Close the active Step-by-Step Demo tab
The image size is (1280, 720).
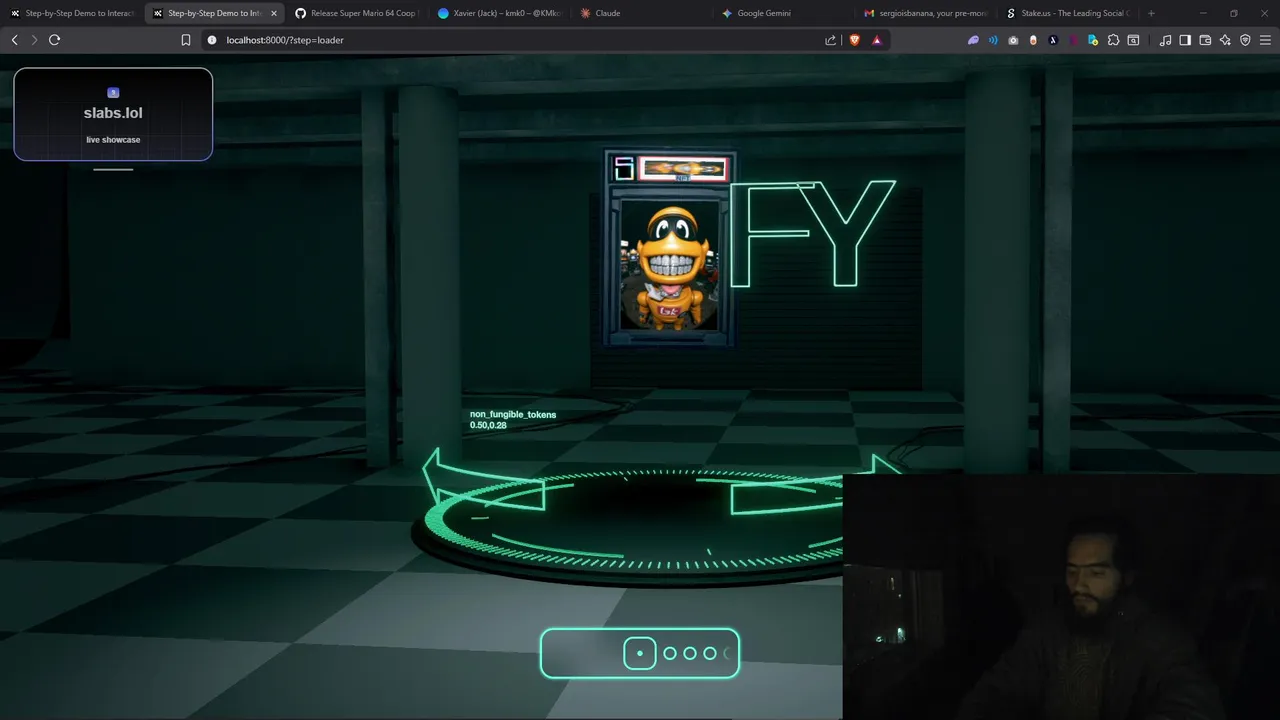pos(274,13)
